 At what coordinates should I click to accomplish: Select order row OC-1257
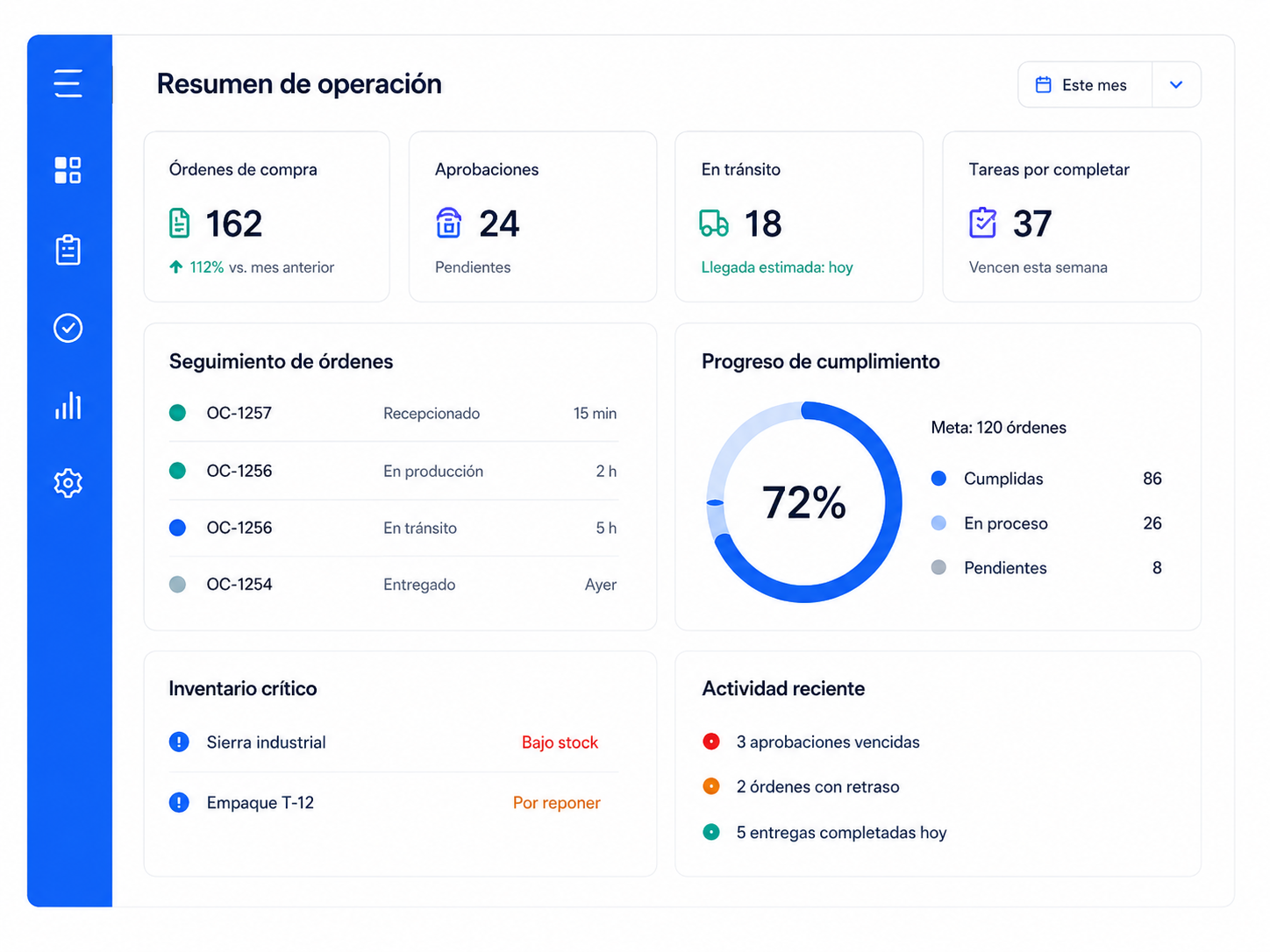[x=393, y=413]
